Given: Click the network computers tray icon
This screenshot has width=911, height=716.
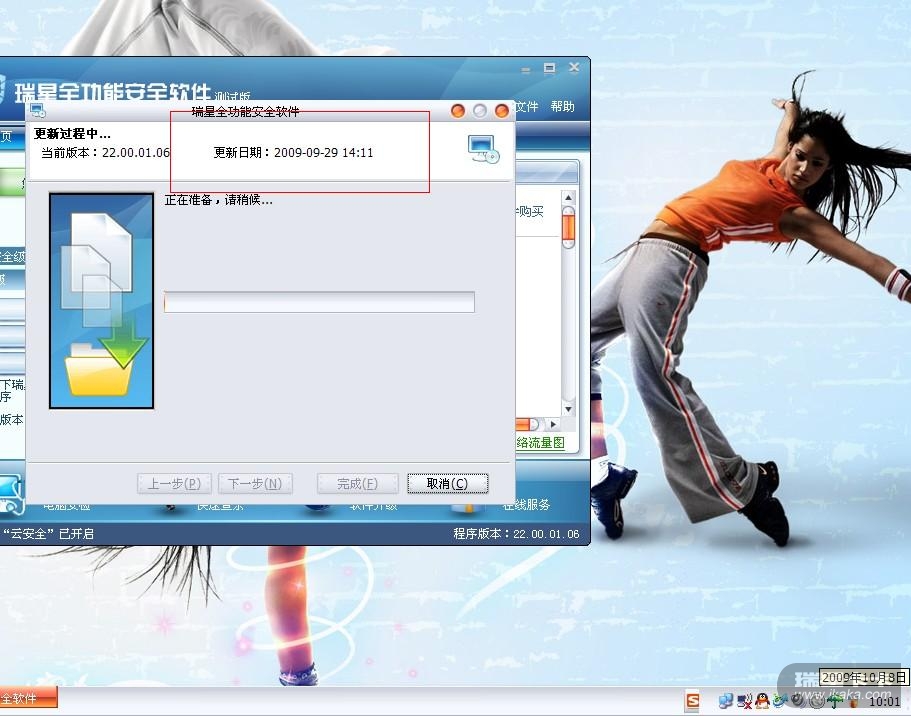Looking at the screenshot, I should coord(726,701).
